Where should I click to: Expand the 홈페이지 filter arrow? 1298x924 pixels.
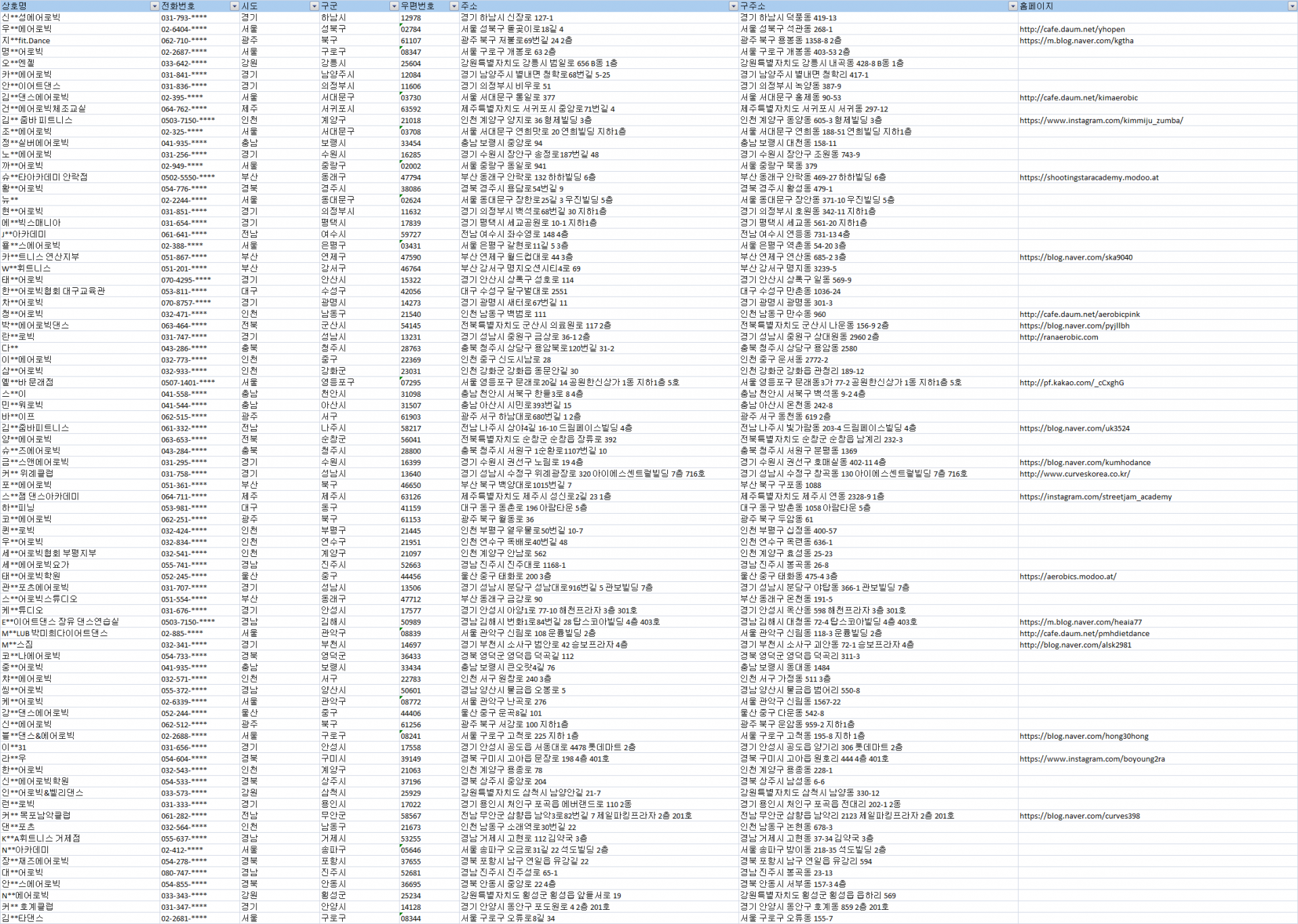[1292, 6]
